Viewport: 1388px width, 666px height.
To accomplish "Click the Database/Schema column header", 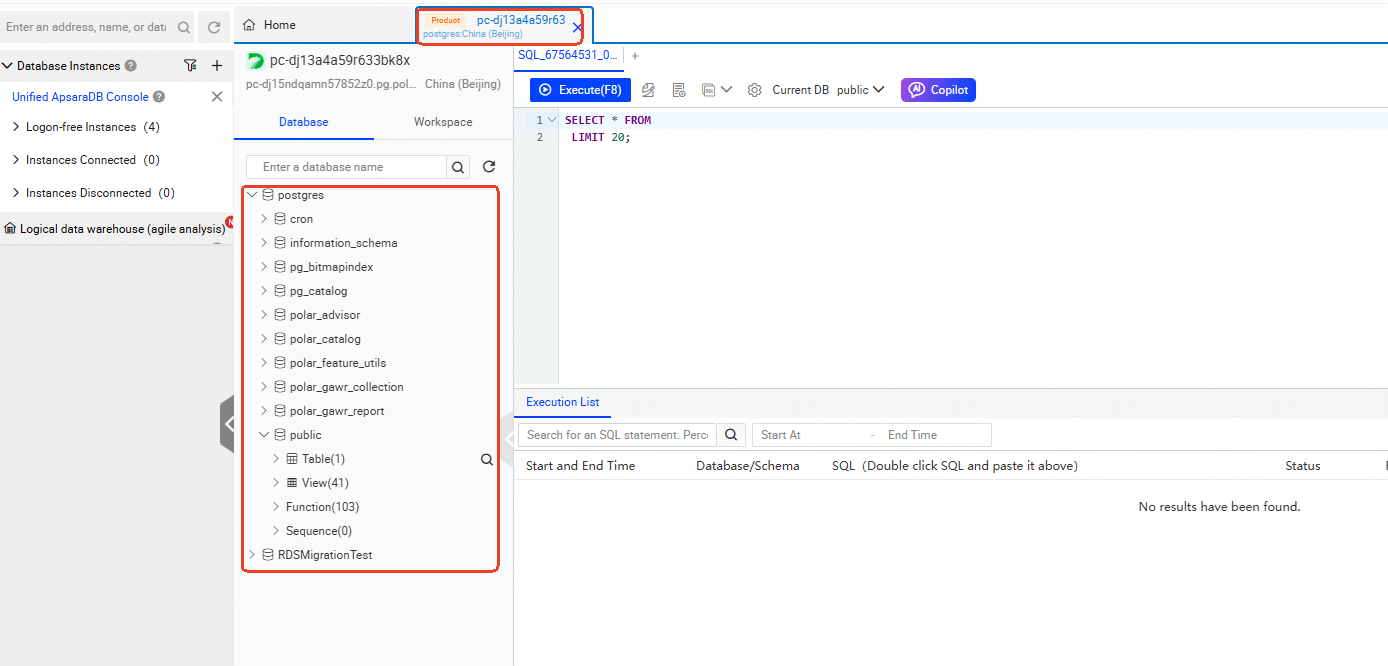I will tap(748, 466).
